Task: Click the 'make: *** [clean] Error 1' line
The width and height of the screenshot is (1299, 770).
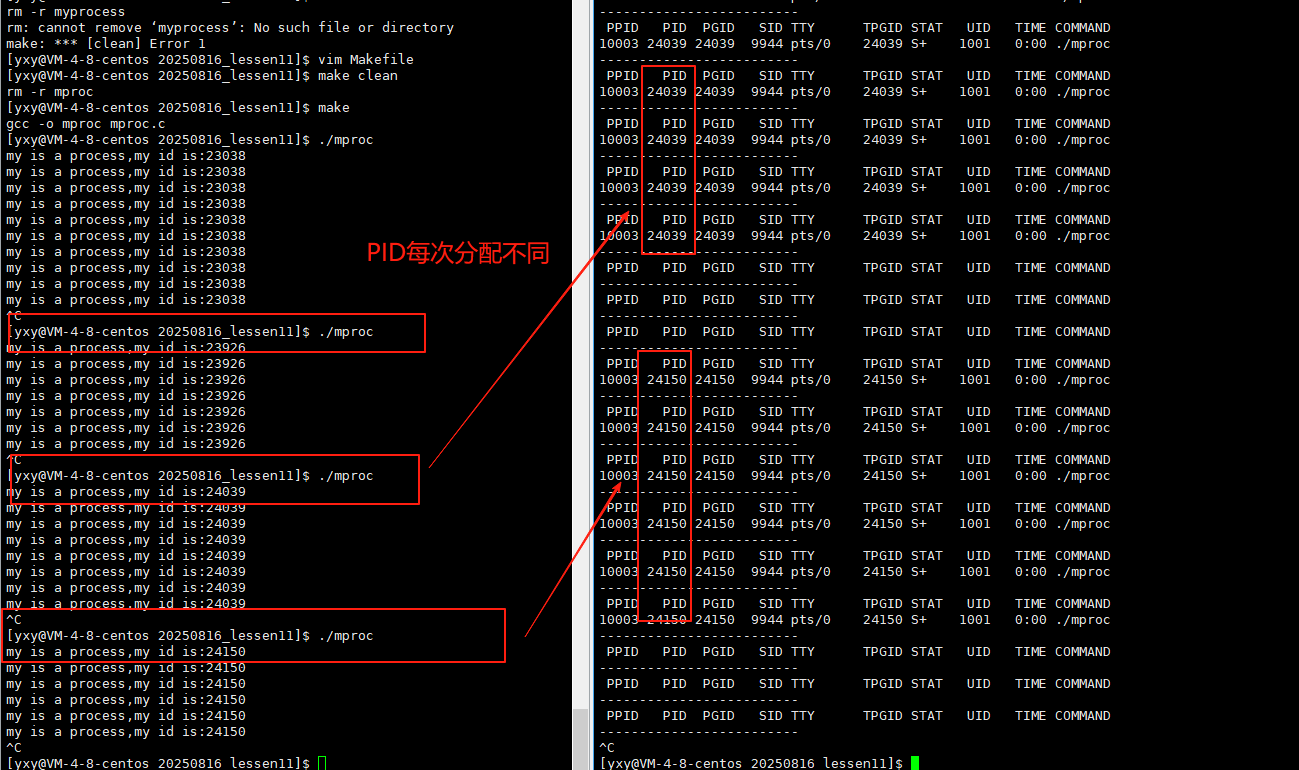Action: [105, 44]
